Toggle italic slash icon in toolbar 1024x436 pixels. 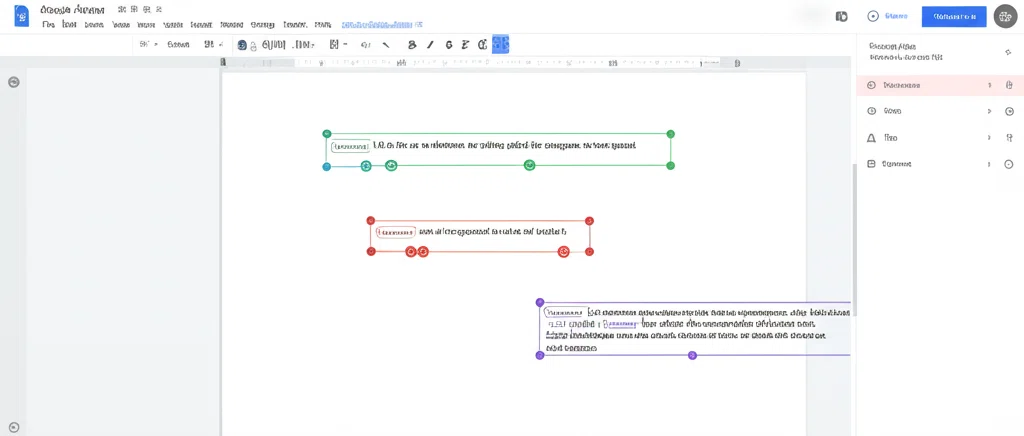[x=430, y=44]
